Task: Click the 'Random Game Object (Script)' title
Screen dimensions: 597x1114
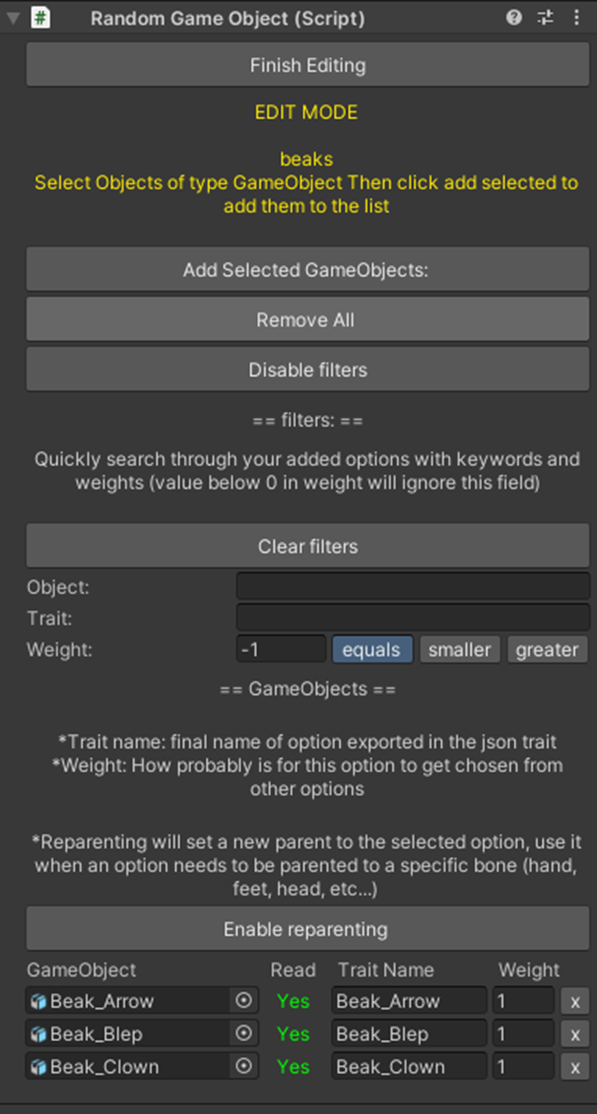Action: tap(227, 18)
